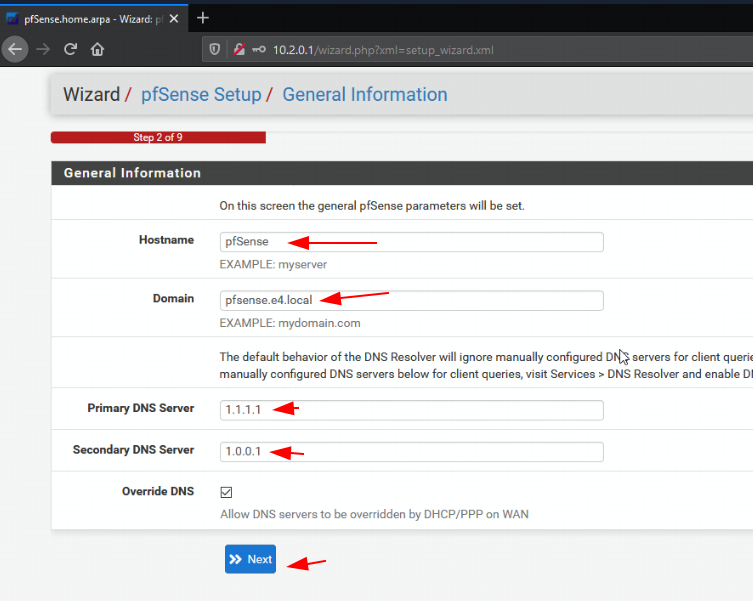
Task: Click the insecure connection padlock icon
Action: point(239,49)
